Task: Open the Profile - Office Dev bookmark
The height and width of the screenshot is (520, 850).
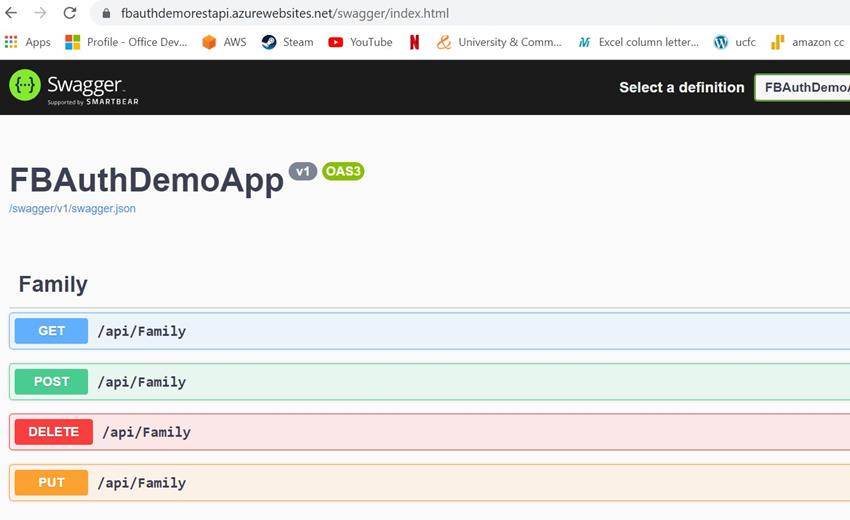Action: tap(126, 42)
